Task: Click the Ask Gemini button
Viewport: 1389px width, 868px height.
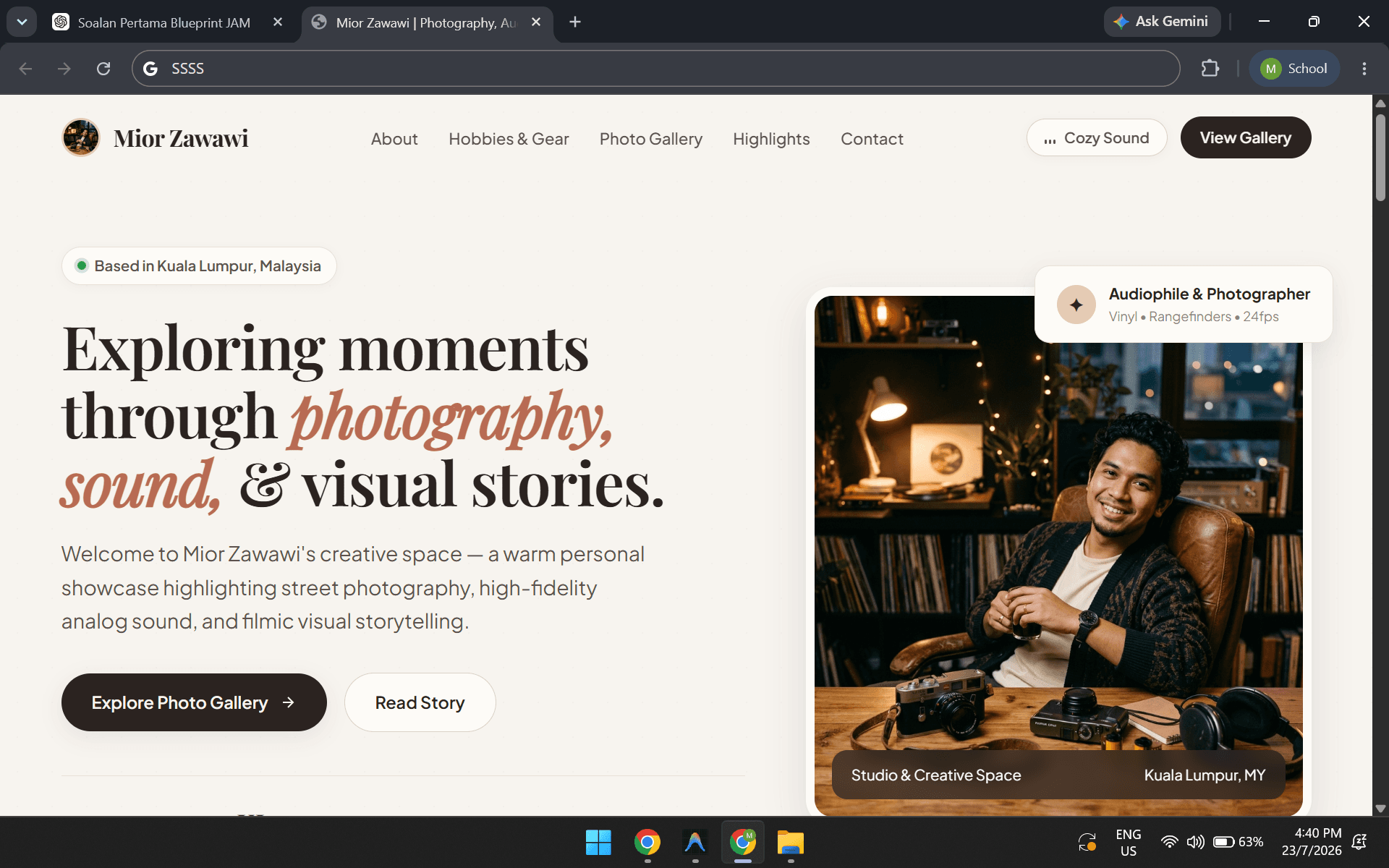Action: (1161, 22)
